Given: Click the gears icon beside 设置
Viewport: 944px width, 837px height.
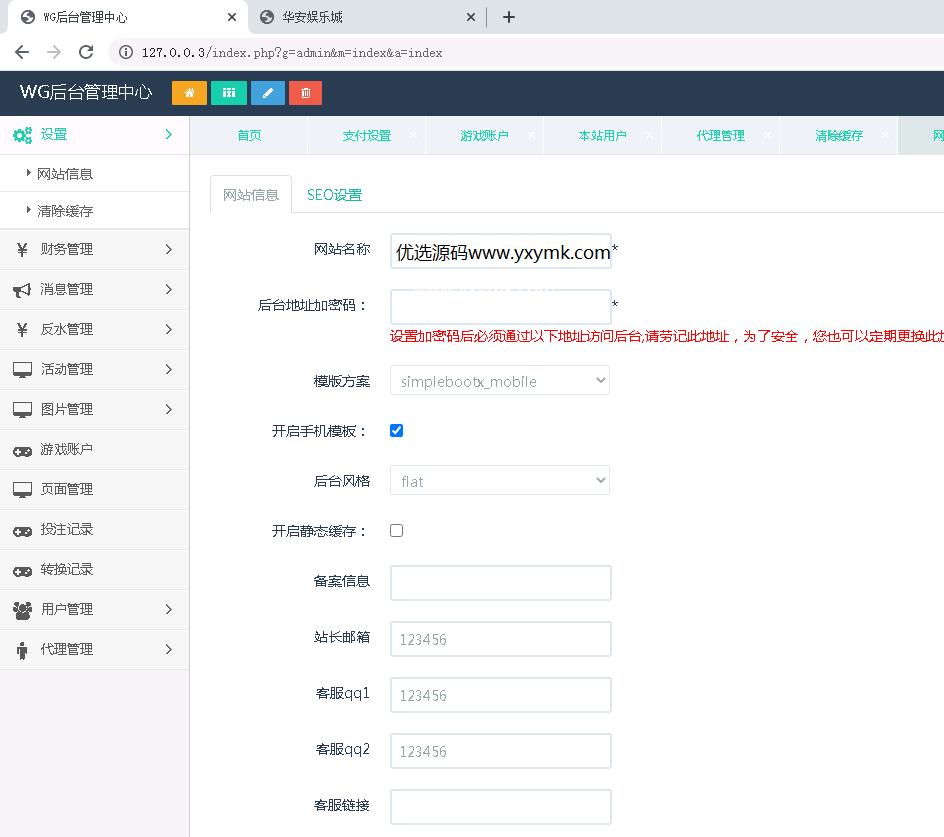Looking at the screenshot, I should coord(23,135).
